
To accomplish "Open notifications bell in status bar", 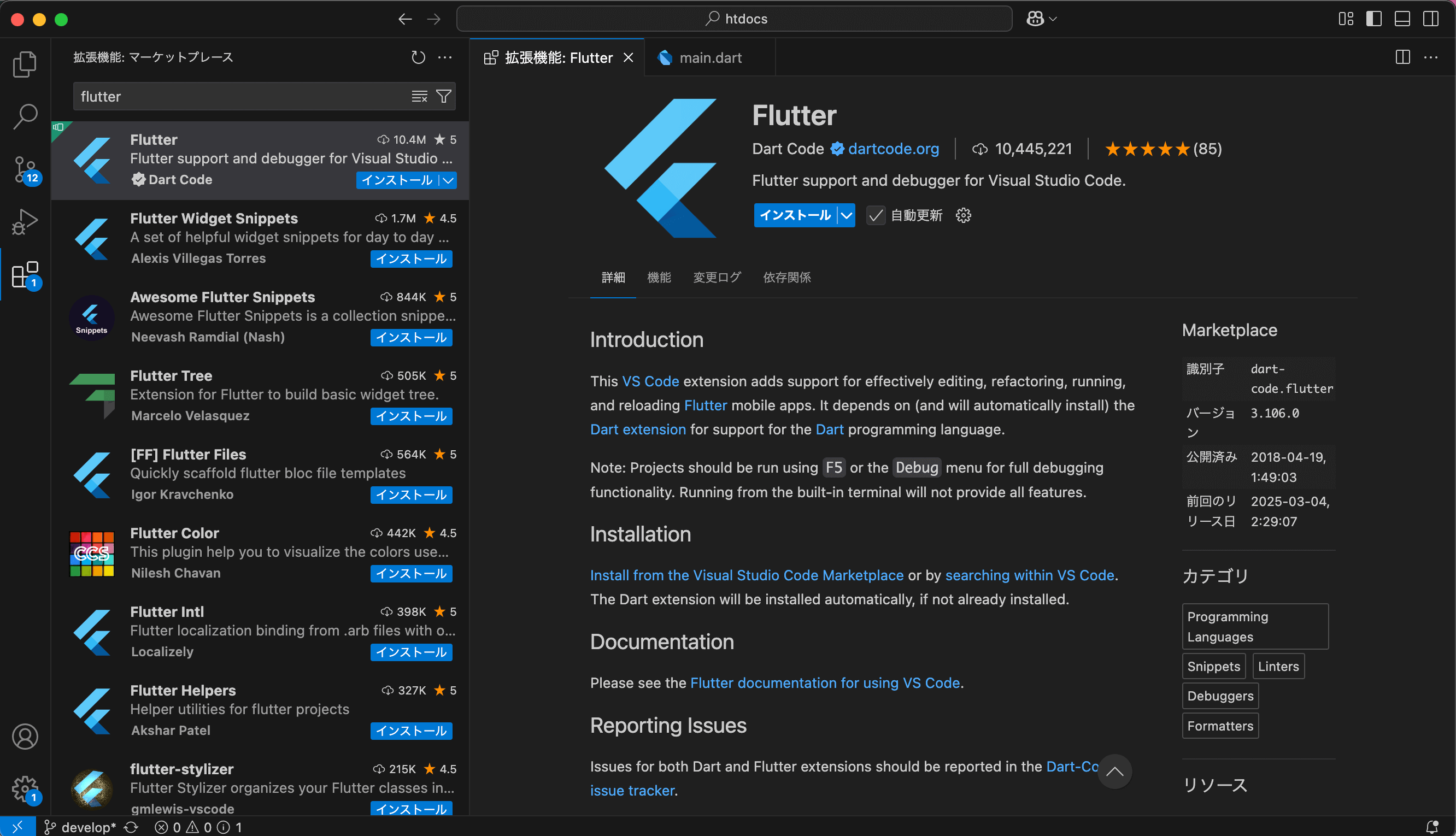I will (1432, 827).
